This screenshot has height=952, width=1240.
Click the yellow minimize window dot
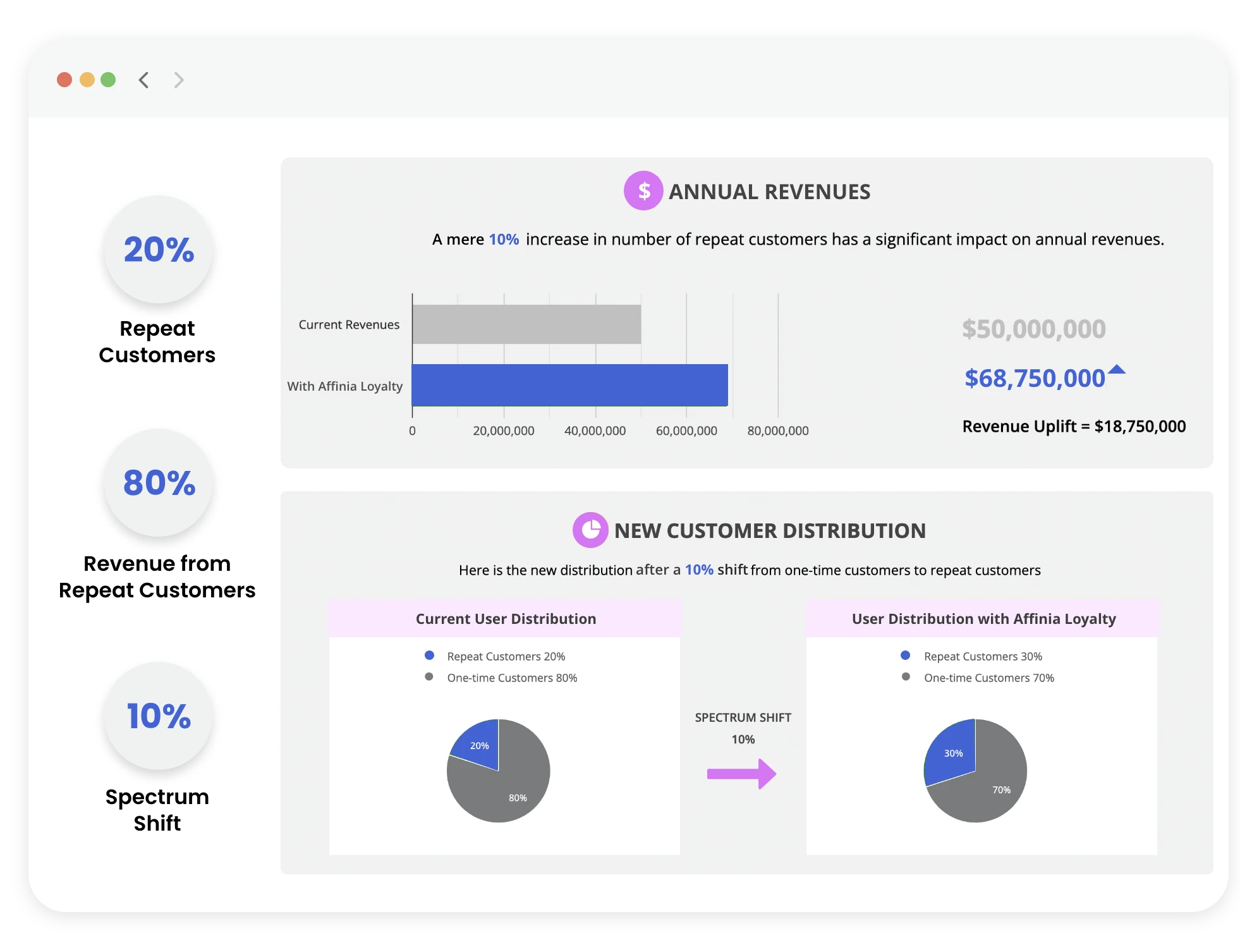[x=87, y=80]
